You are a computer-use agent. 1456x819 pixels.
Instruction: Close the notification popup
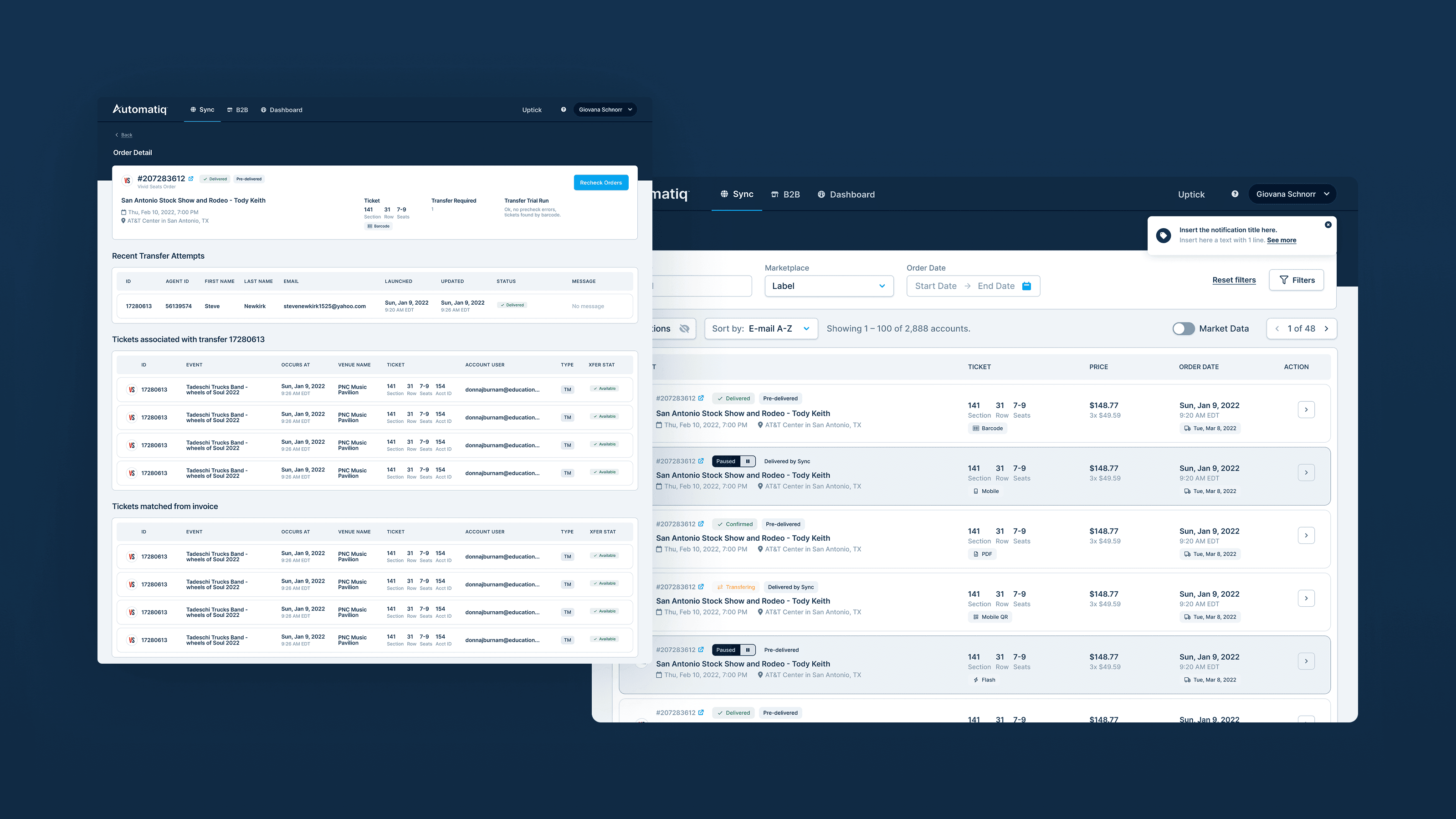pos(1328,225)
